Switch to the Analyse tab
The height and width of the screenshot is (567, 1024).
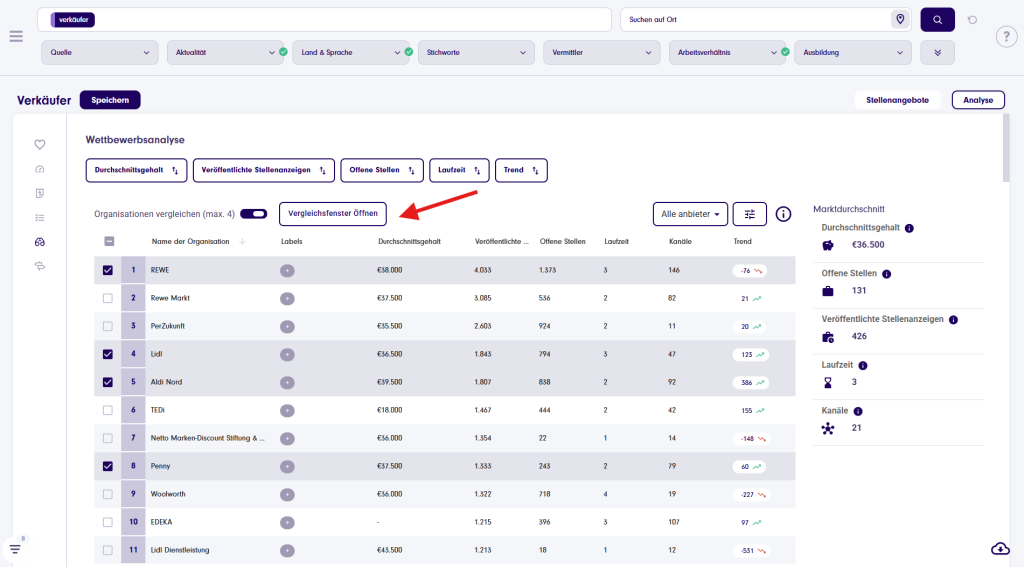tap(978, 100)
